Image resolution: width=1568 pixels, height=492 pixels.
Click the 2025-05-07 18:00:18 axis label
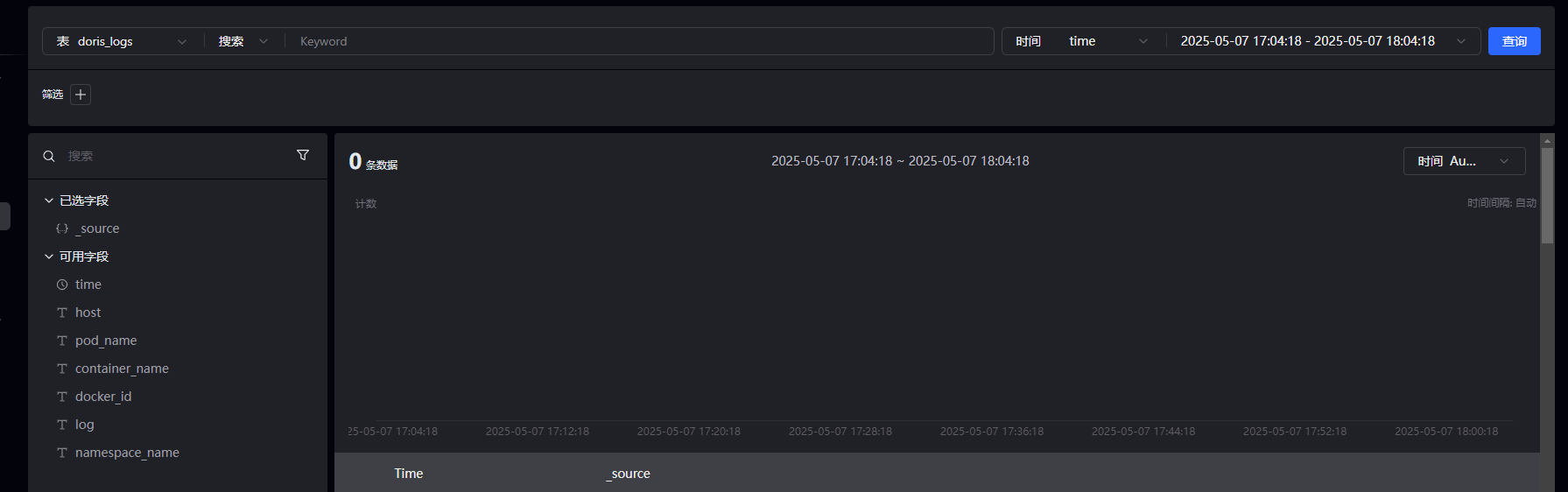(x=1446, y=432)
